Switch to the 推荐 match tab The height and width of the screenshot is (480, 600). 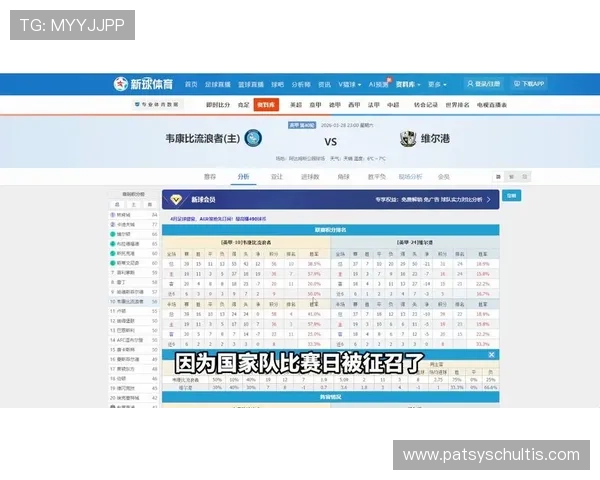(x=210, y=176)
